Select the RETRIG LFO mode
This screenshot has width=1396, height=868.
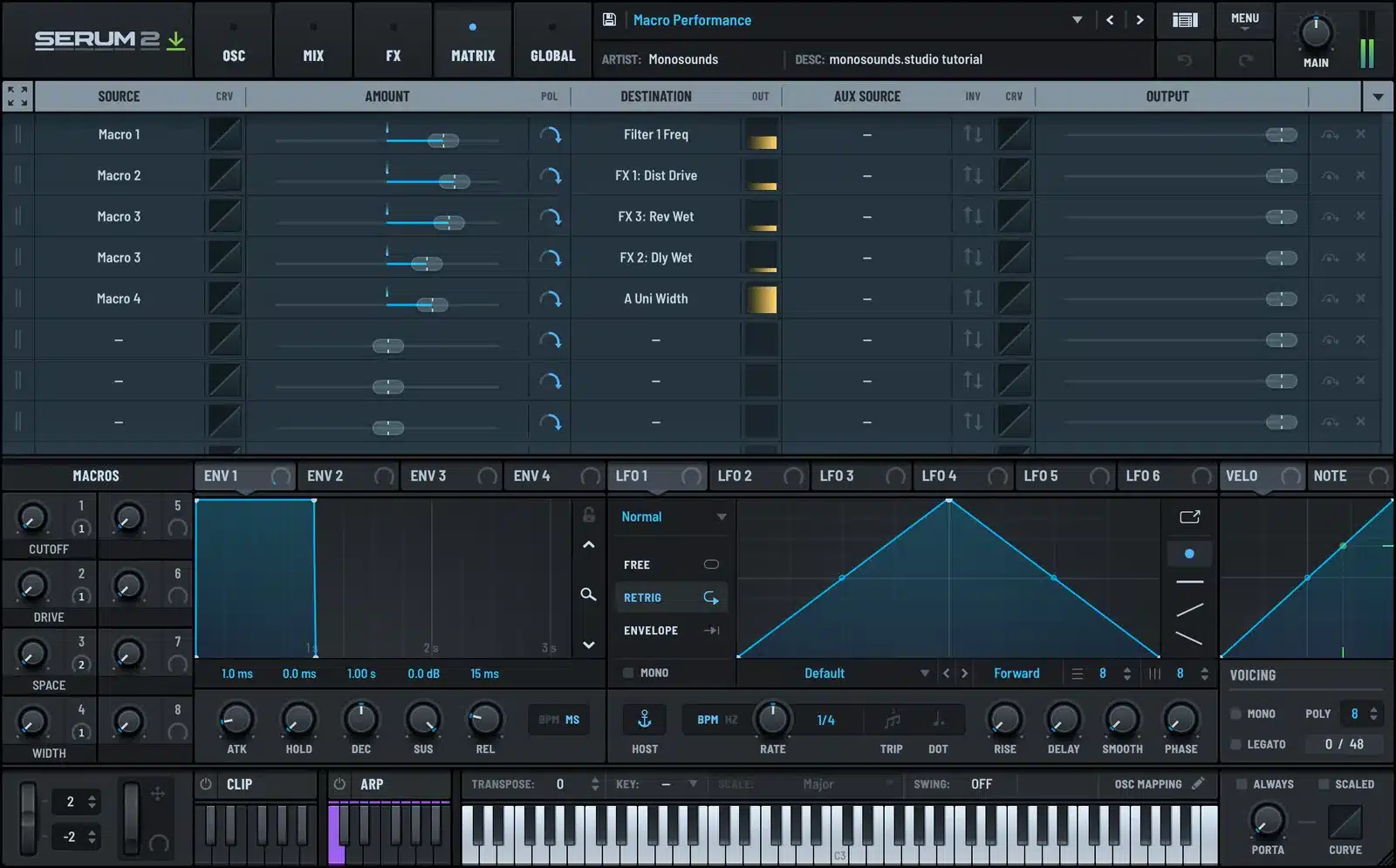click(670, 598)
